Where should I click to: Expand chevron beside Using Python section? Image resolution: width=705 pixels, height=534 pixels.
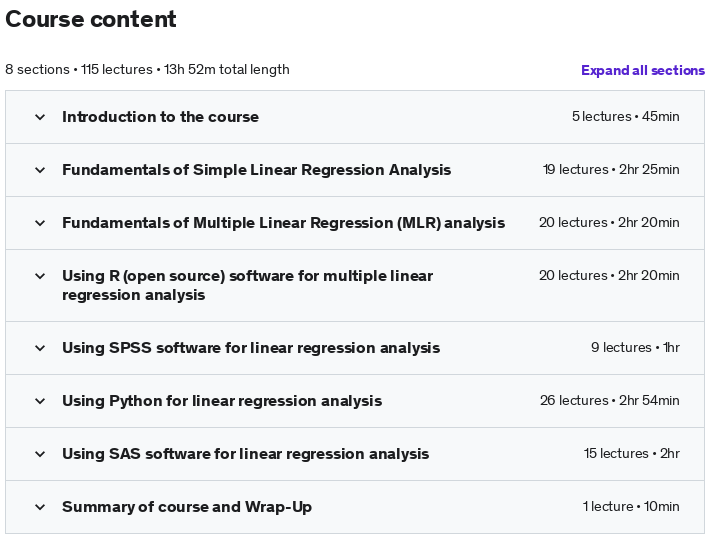40,401
